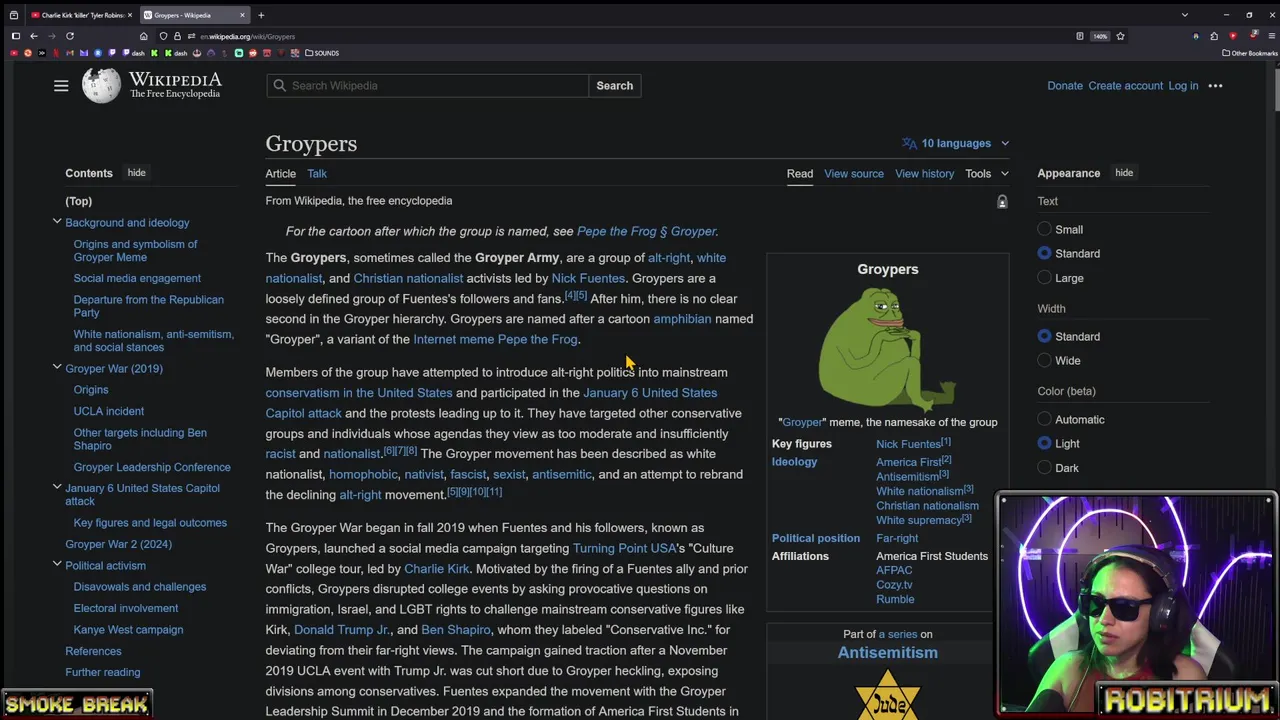Click the Wikipedia globe logo
The width and height of the screenshot is (1280, 720).
(101, 86)
